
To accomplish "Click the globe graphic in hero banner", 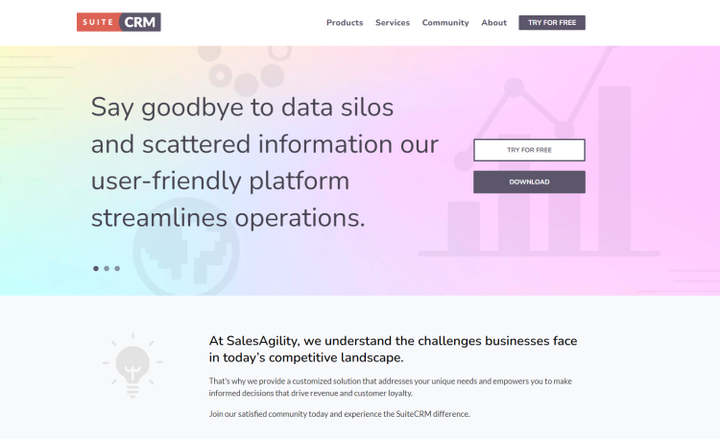I will (x=186, y=247).
